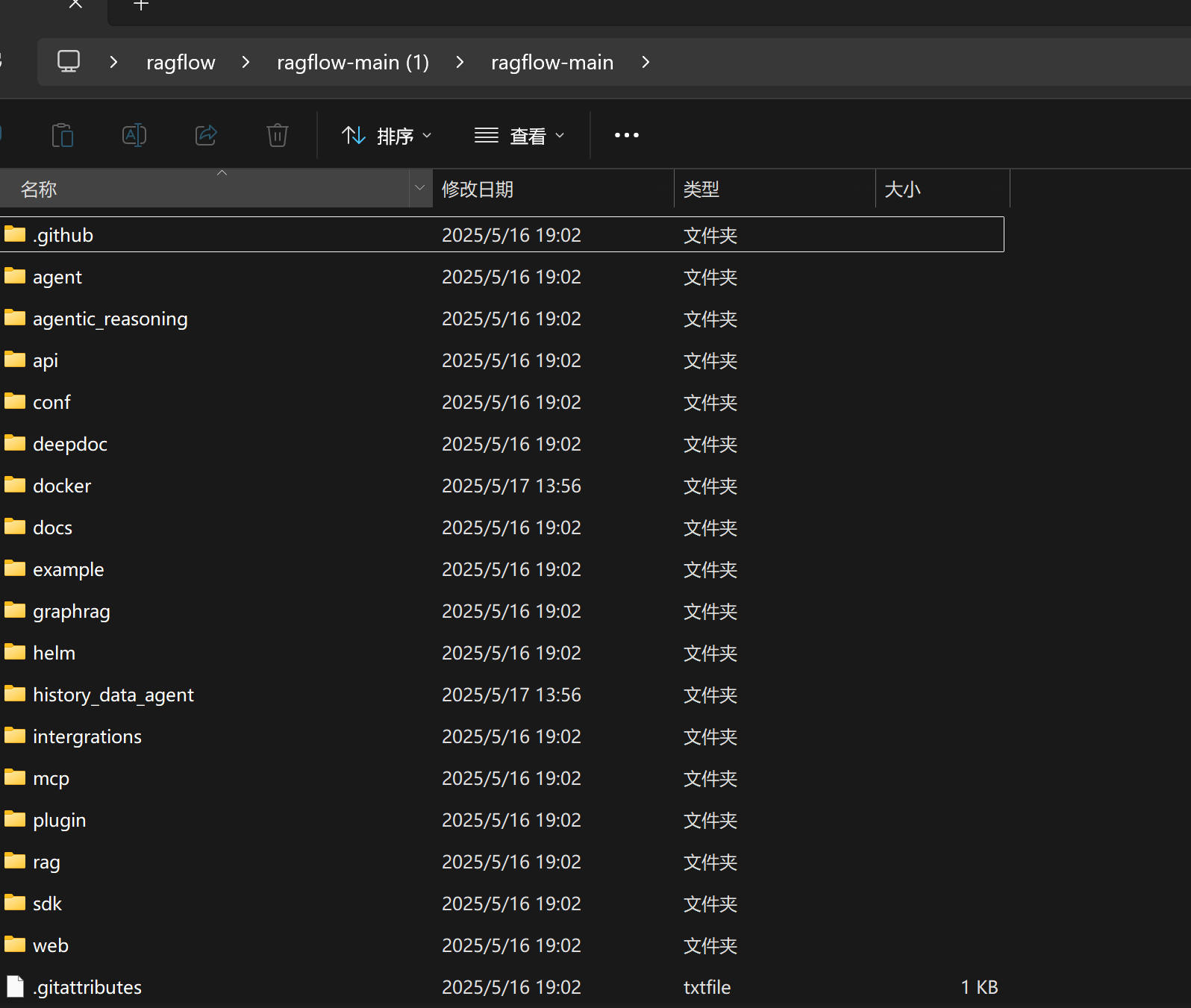1191x1008 pixels.
Task: Select the rag folder icon
Action: click(15, 861)
